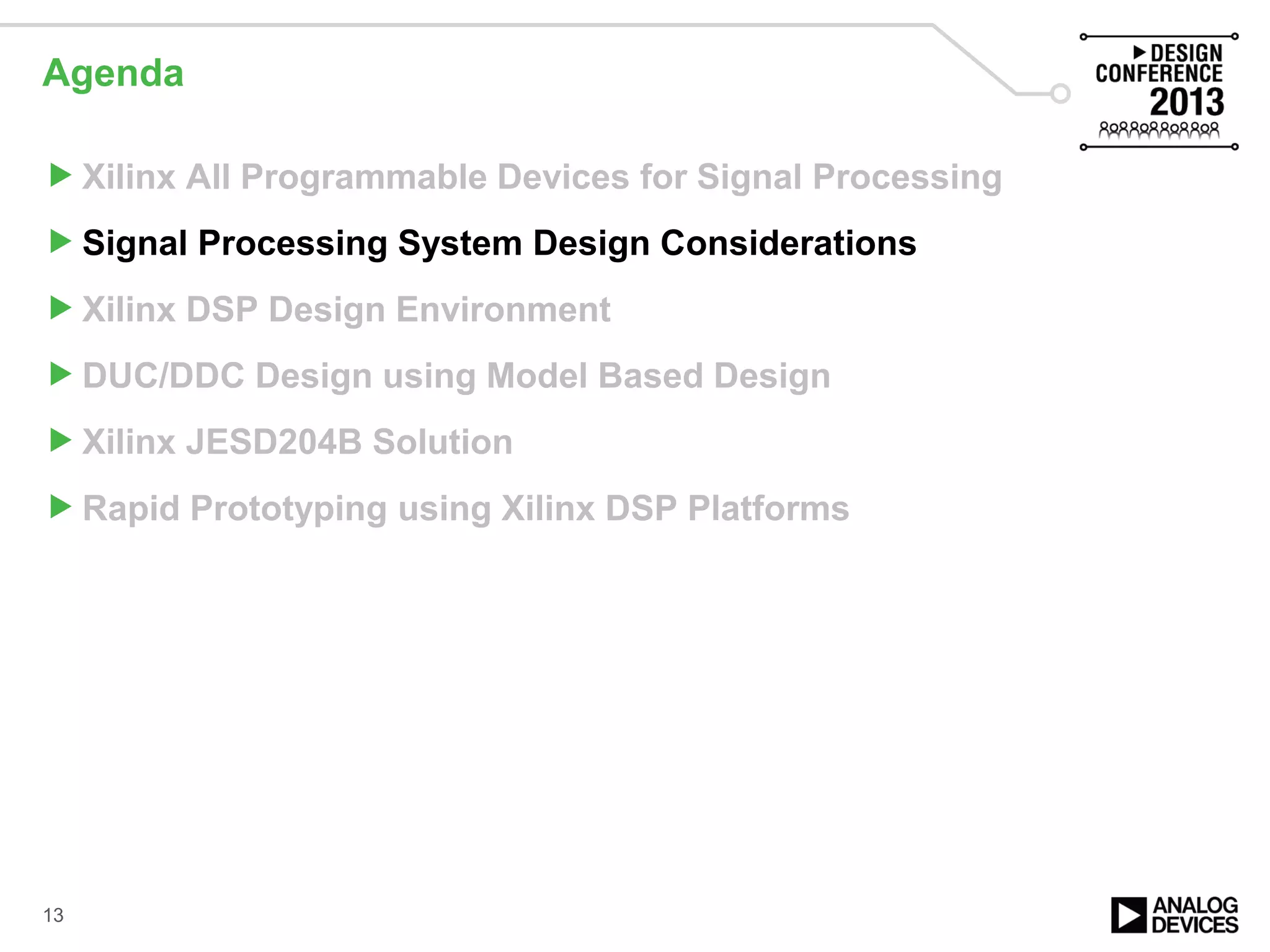Click 'Rapid Prototyping using Xilinx DSP Platforms' item

tap(466, 508)
